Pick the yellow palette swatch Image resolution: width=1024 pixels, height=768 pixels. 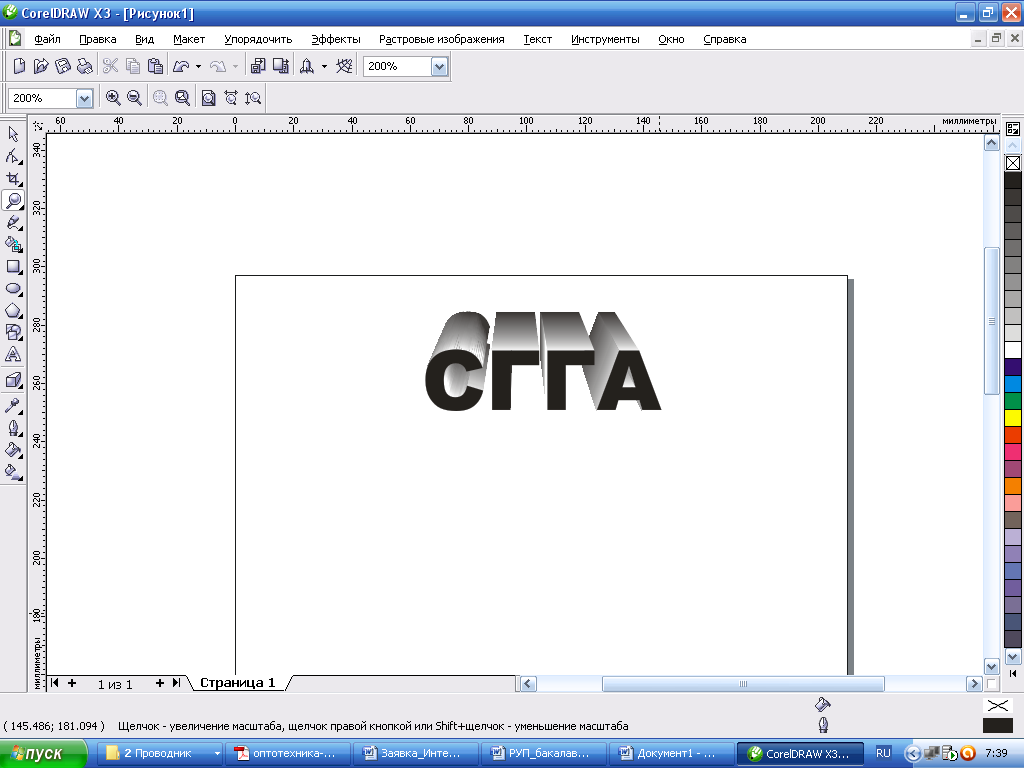click(x=1013, y=417)
